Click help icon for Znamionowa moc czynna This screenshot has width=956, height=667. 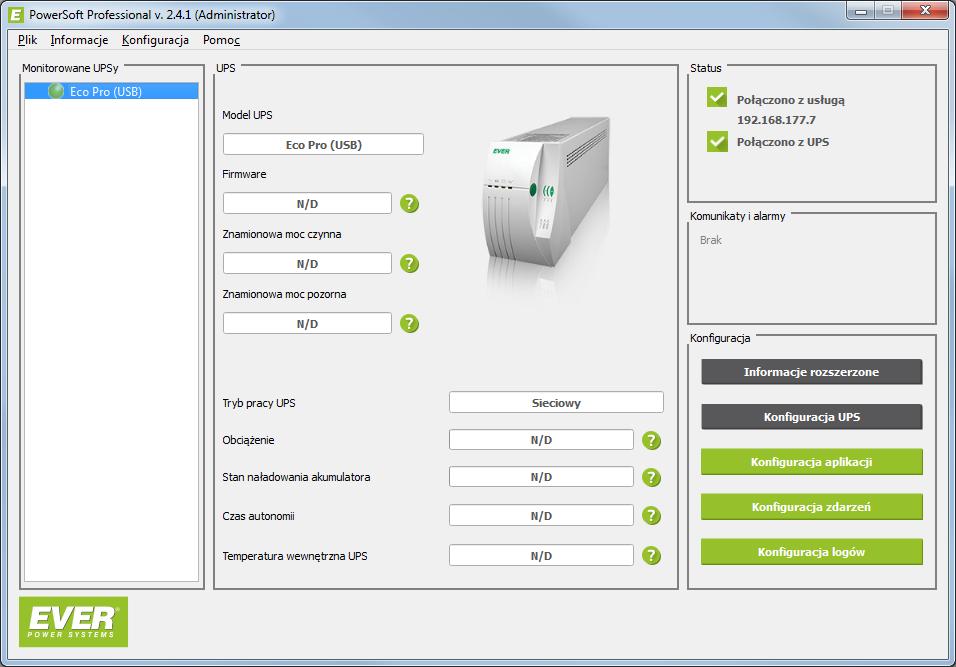(409, 263)
